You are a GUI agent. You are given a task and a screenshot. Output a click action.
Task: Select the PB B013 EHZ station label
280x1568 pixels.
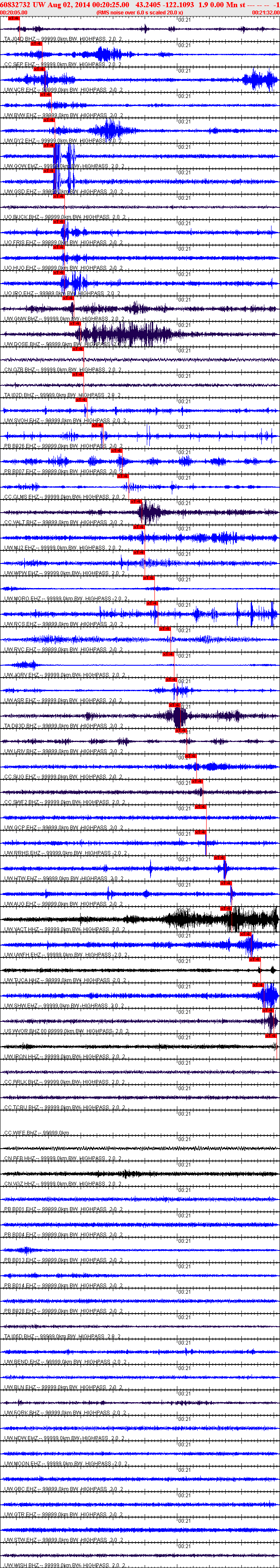tap(63, 1261)
